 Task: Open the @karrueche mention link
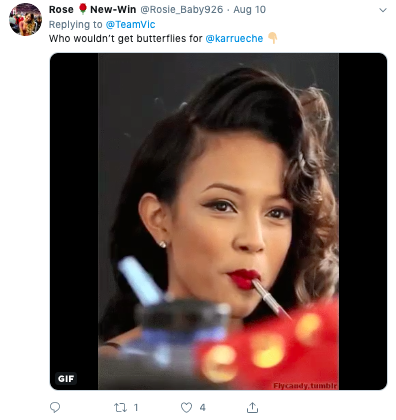[234, 39]
